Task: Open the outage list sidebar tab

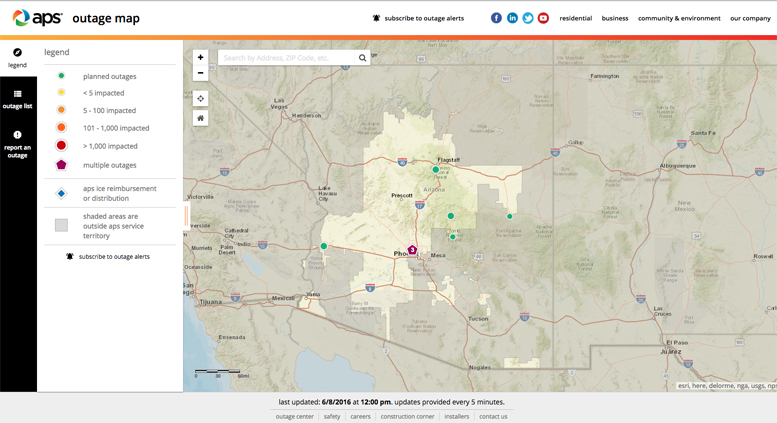Action: 18,99
